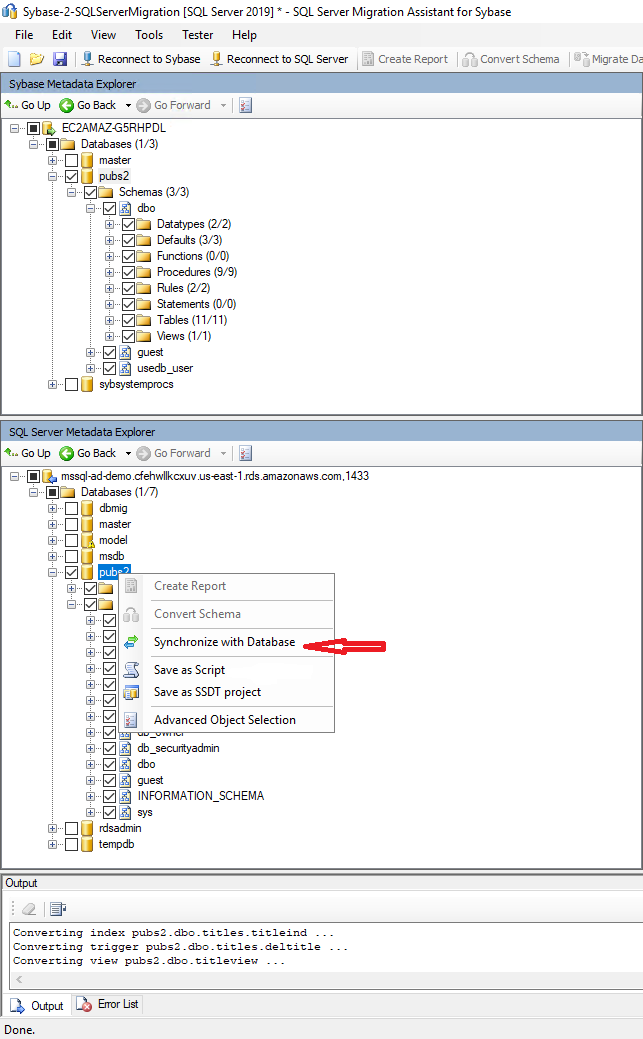Expand the Defaults (3/3) folder
Image resolution: width=643 pixels, height=1039 pixels.
click(x=109, y=240)
